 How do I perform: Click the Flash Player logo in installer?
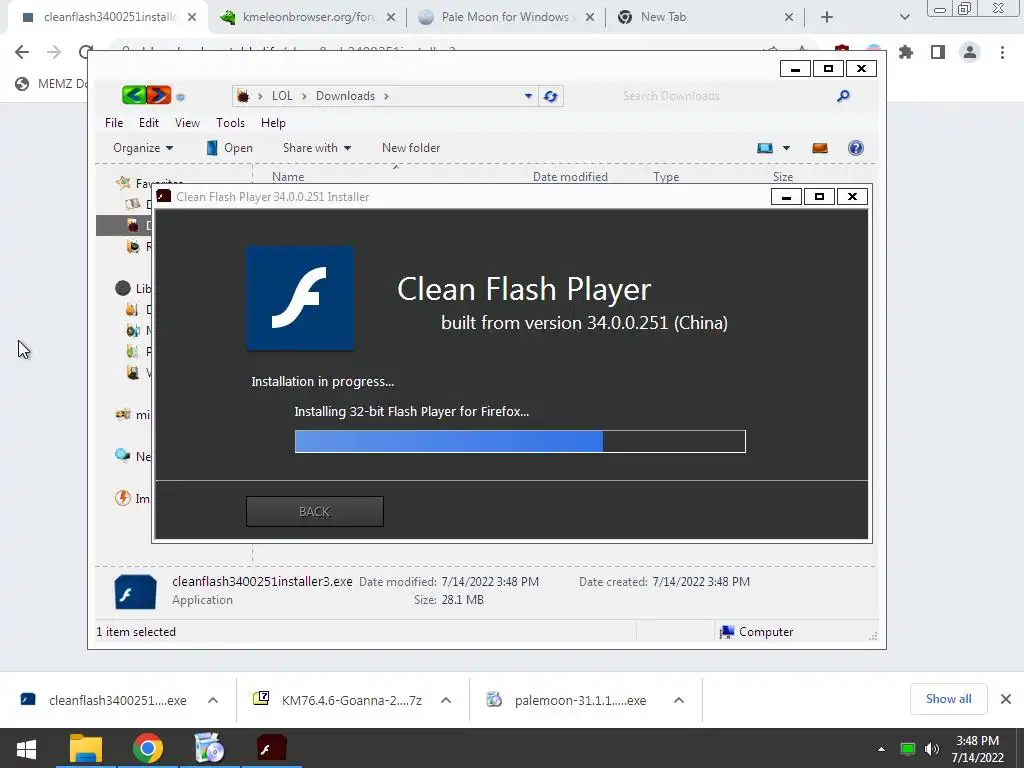300,298
